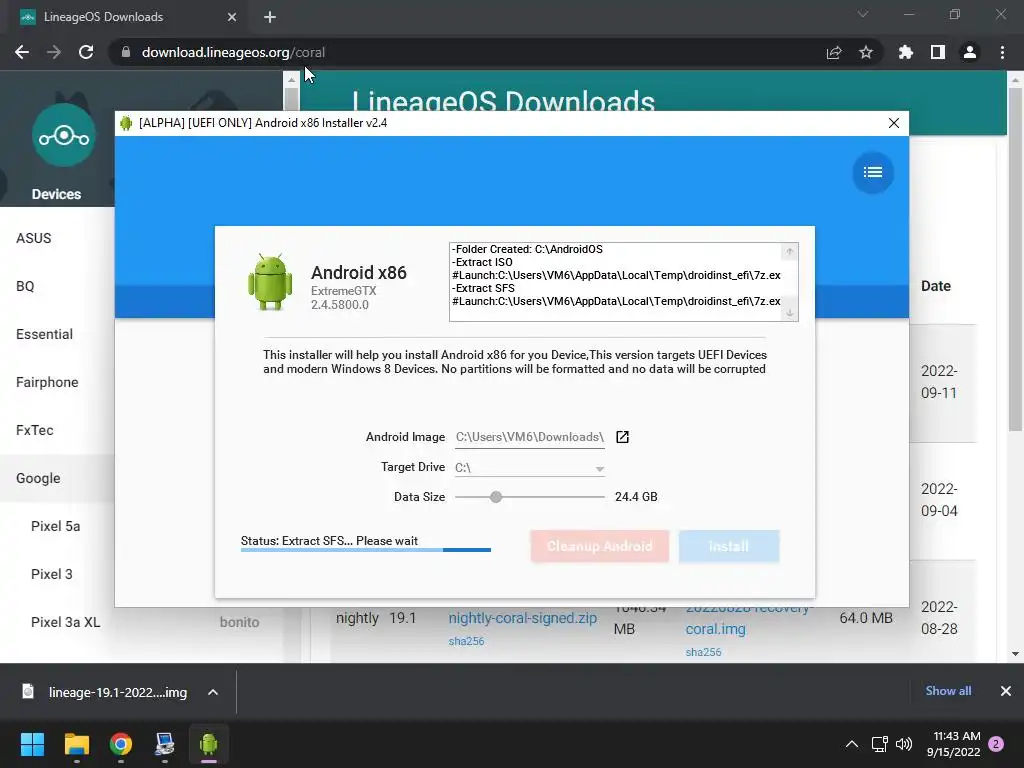Screen dimensions: 1024x768
Task: Go back in Chrome
Action: click(22, 52)
